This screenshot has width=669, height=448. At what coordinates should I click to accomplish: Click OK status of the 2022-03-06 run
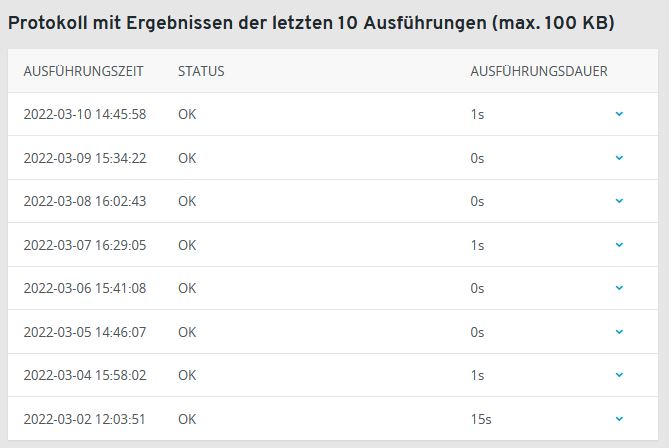187,288
